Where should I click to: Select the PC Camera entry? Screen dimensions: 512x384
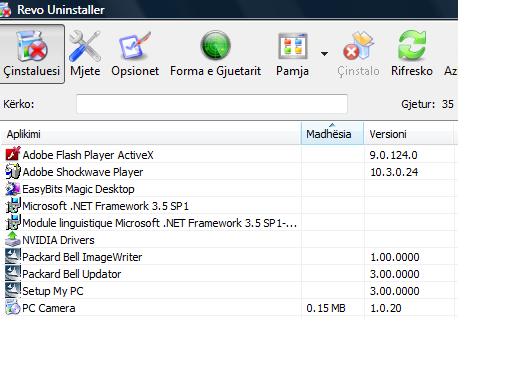[x=228, y=308]
